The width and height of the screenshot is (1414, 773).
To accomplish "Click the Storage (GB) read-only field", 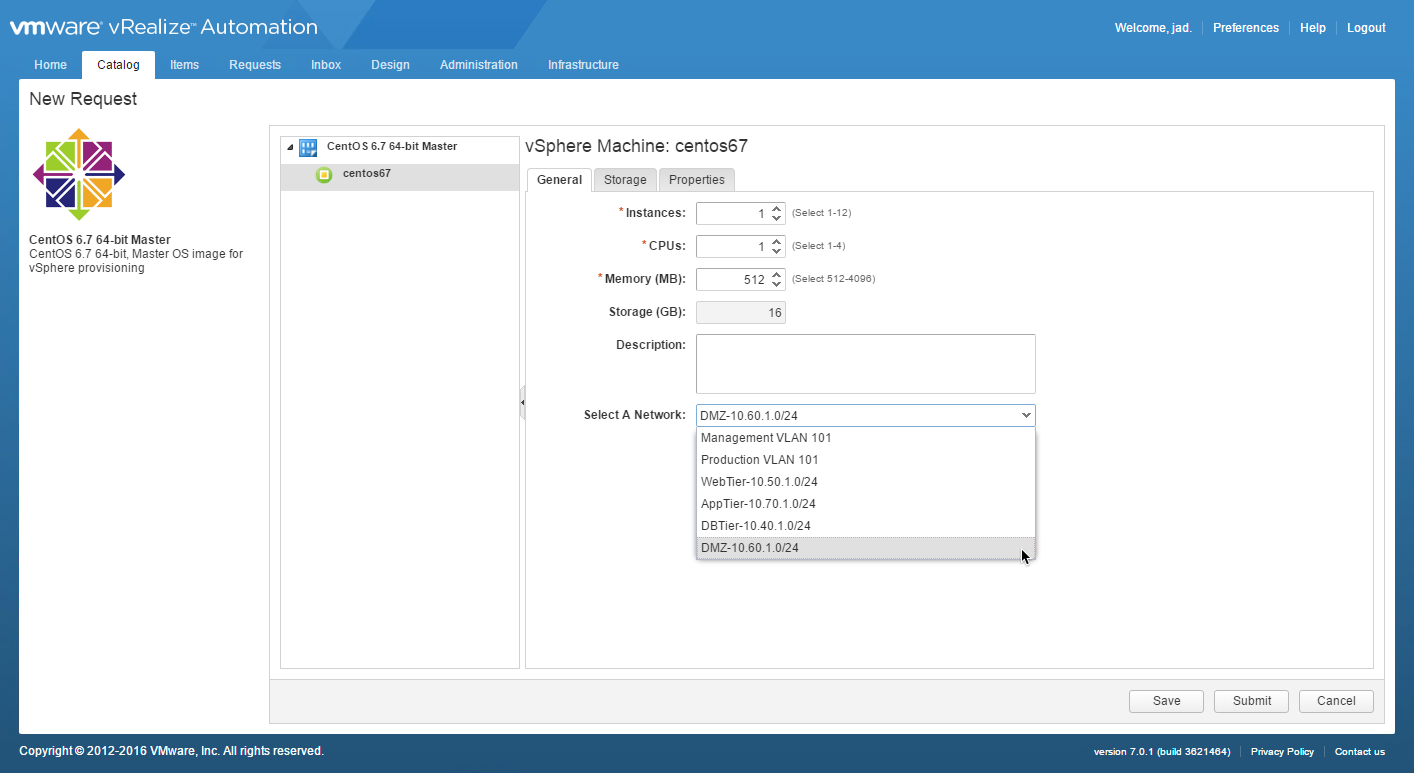I will click(x=741, y=313).
